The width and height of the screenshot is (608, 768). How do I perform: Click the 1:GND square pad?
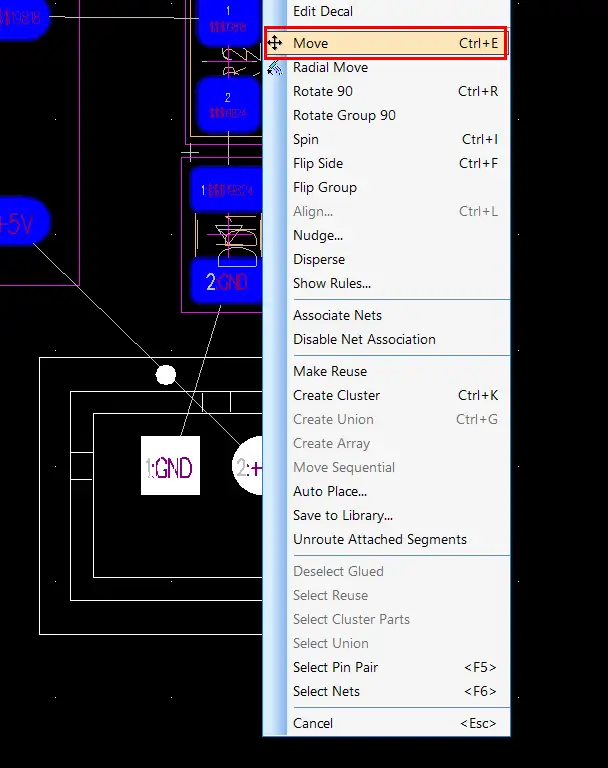point(170,465)
